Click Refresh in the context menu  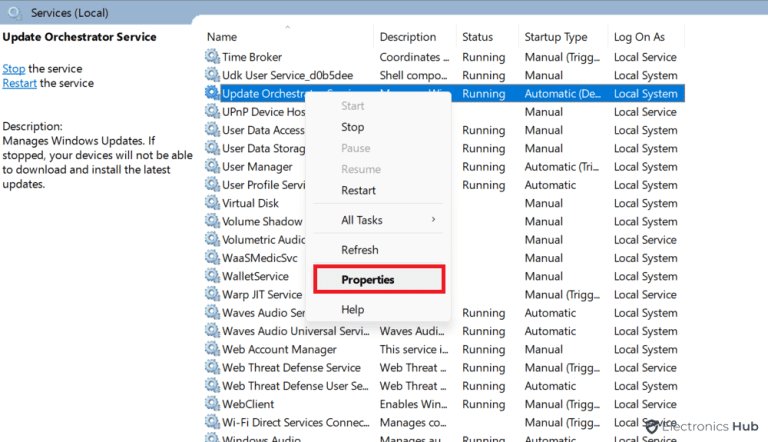coord(360,250)
